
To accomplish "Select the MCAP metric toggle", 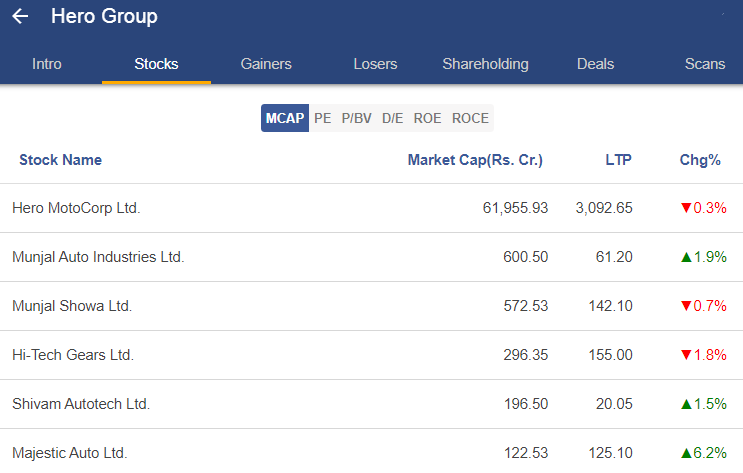I will pyautogui.click(x=285, y=118).
